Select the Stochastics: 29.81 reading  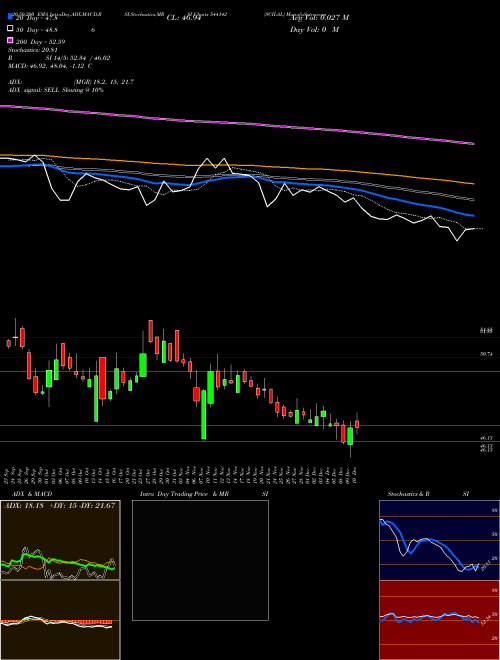point(32,50)
